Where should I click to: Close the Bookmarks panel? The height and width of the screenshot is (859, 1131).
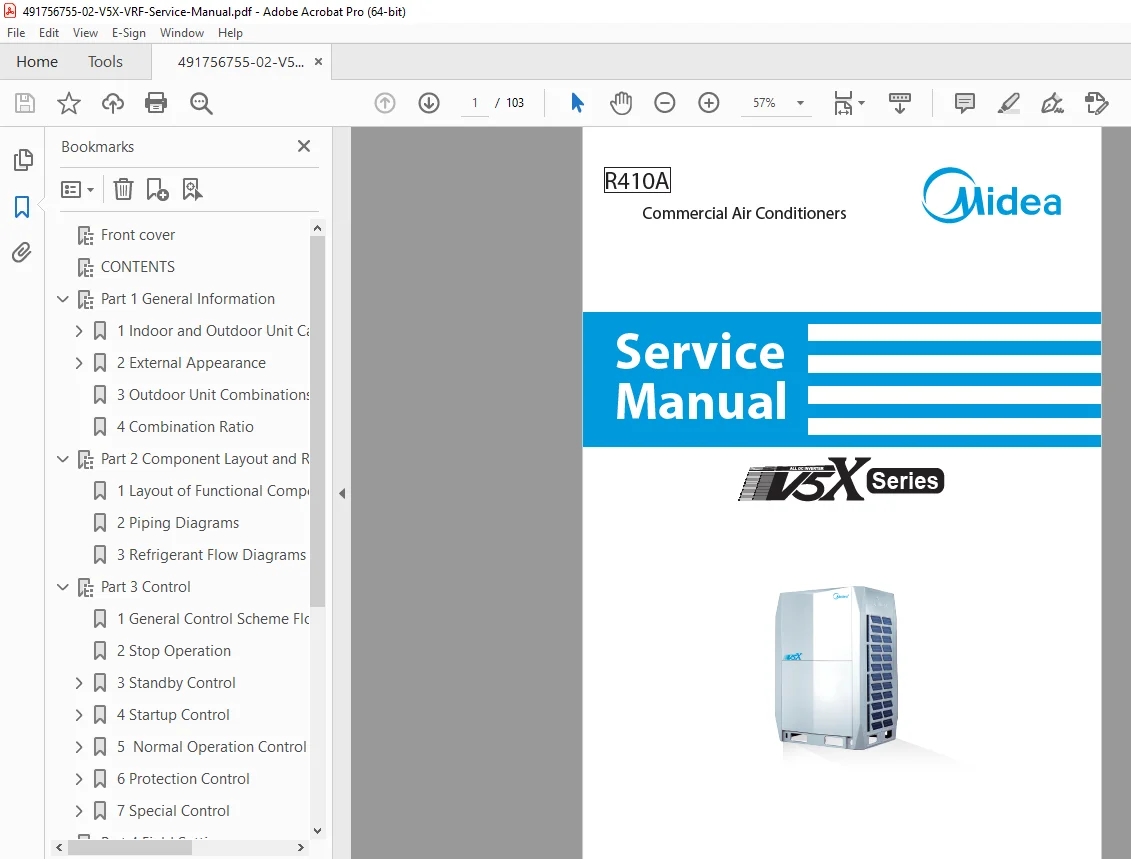pos(304,146)
